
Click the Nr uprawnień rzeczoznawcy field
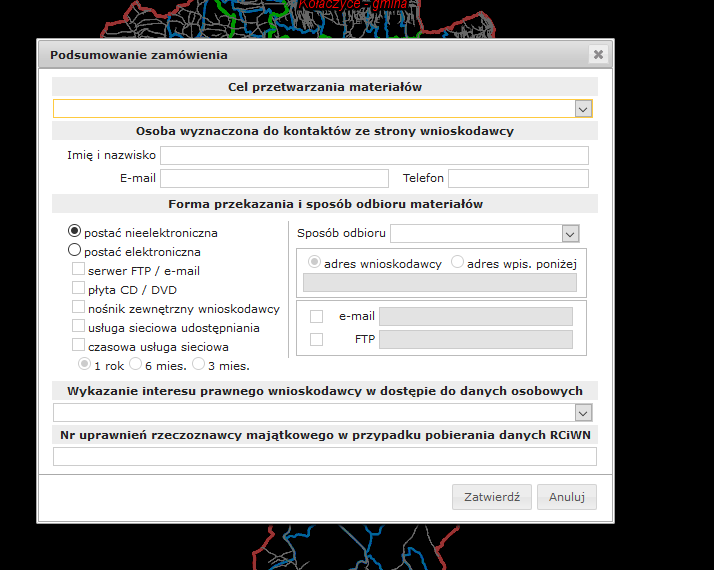pyautogui.click(x=325, y=457)
